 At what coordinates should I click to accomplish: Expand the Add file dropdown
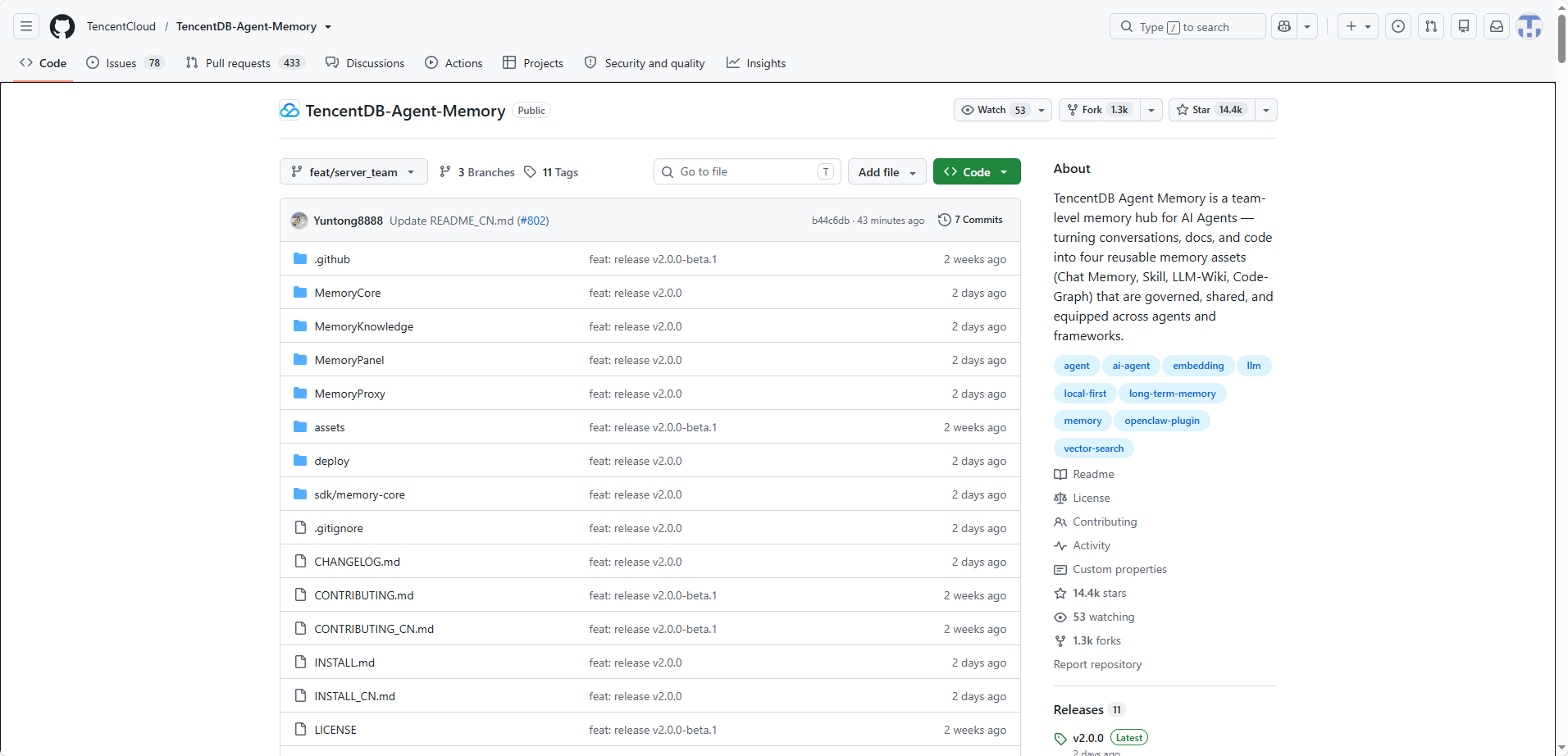coord(887,172)
